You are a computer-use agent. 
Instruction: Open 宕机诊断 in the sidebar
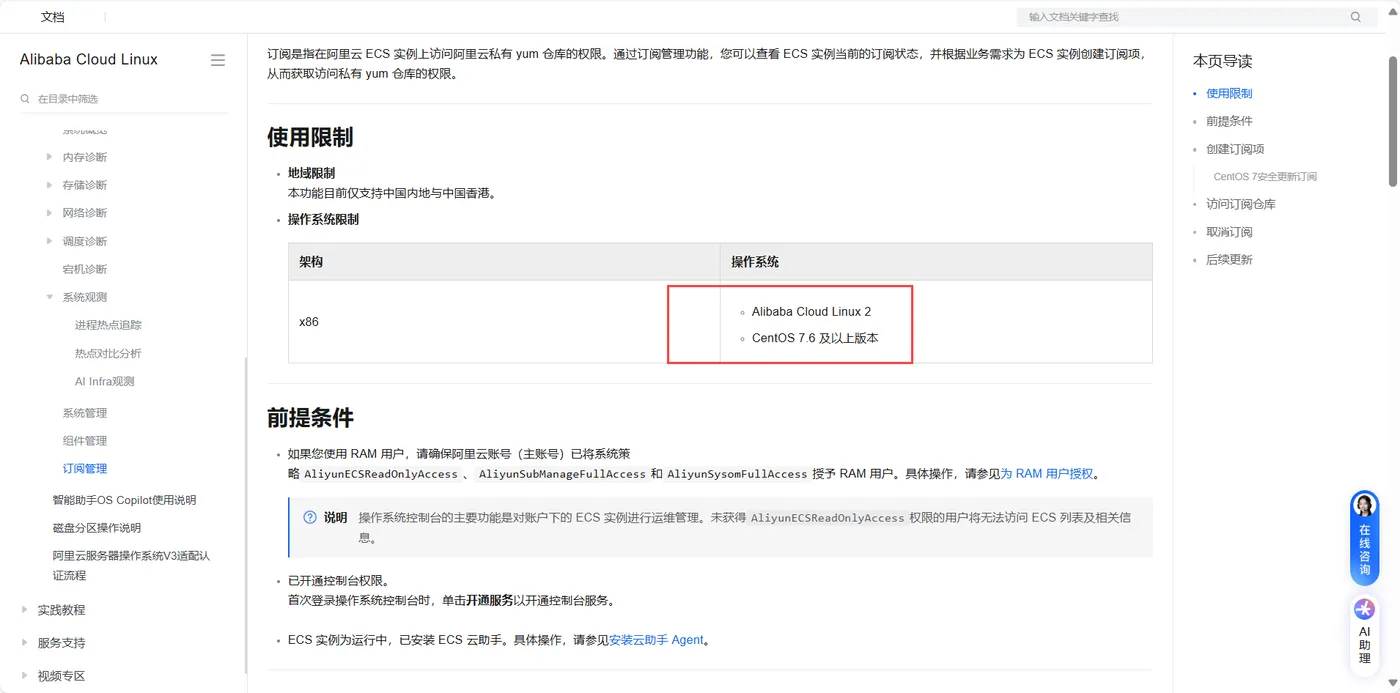tap(85, 269)
